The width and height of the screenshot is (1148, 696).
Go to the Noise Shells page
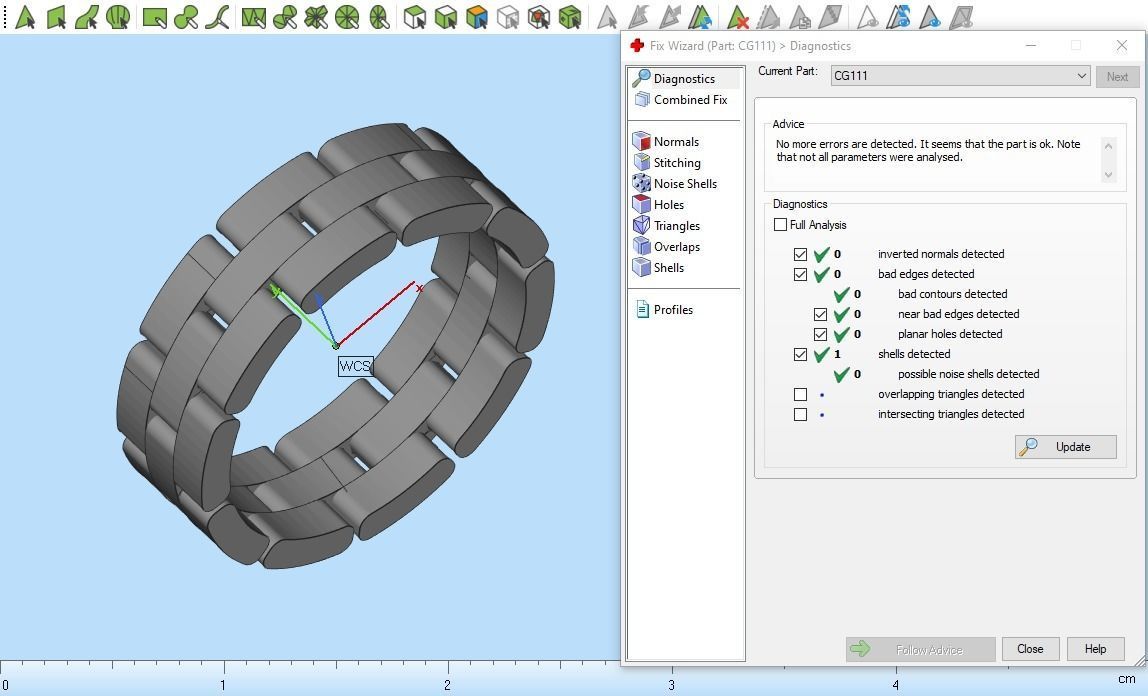(x=675, y=184)
